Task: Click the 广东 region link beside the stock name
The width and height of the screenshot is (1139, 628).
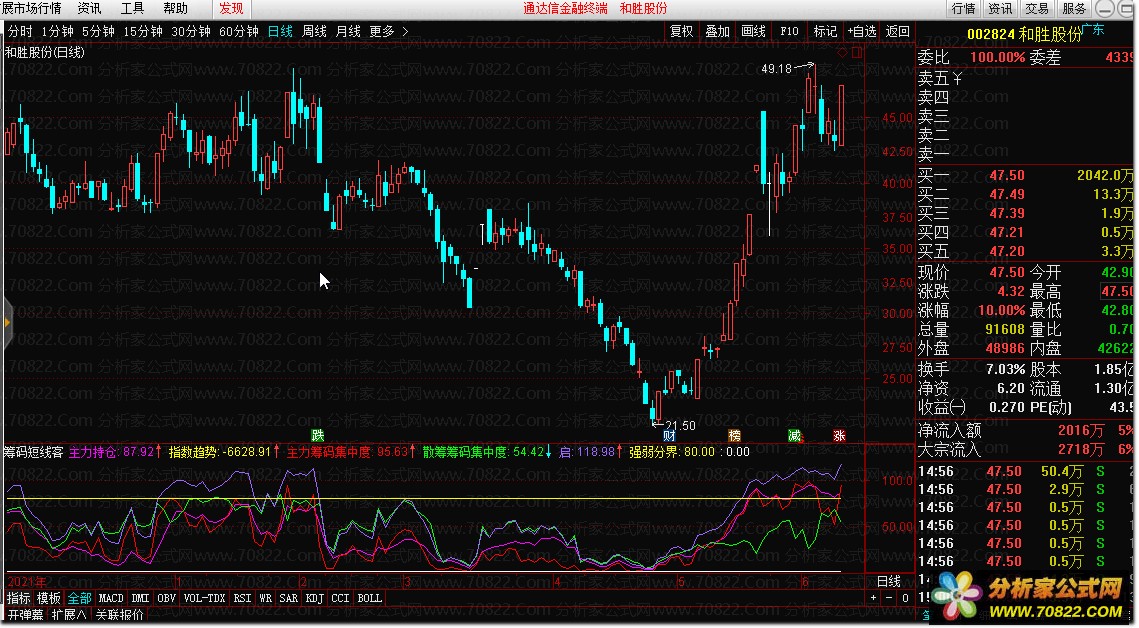Action: 1093,30
